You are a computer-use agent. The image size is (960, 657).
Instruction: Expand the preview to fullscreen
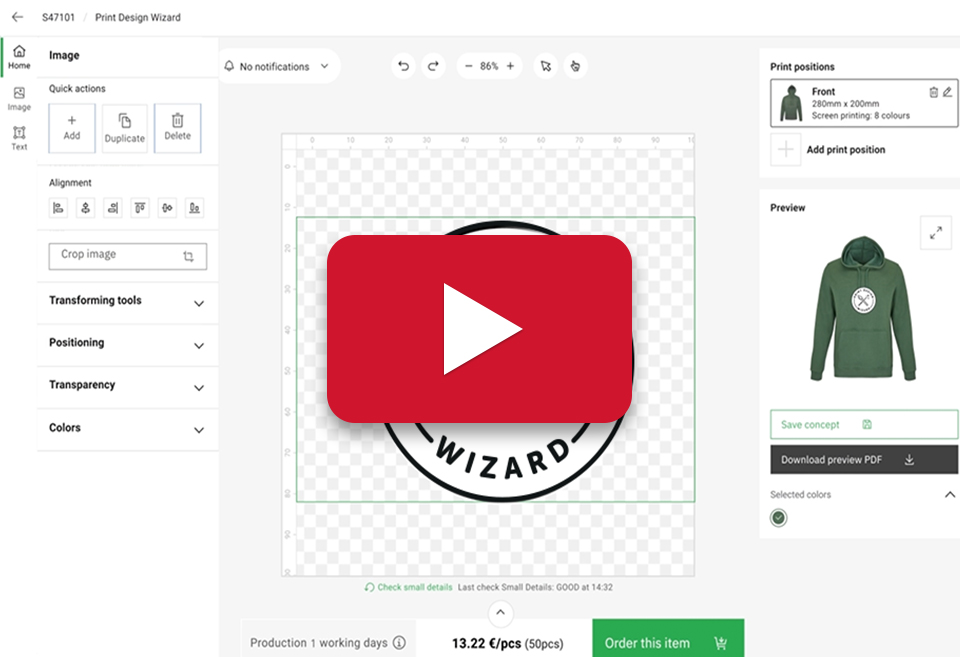936,233
